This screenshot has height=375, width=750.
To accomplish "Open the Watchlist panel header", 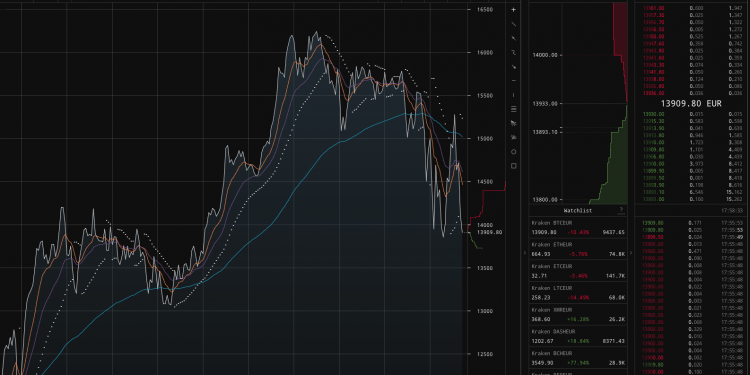I will coord(577,210).
